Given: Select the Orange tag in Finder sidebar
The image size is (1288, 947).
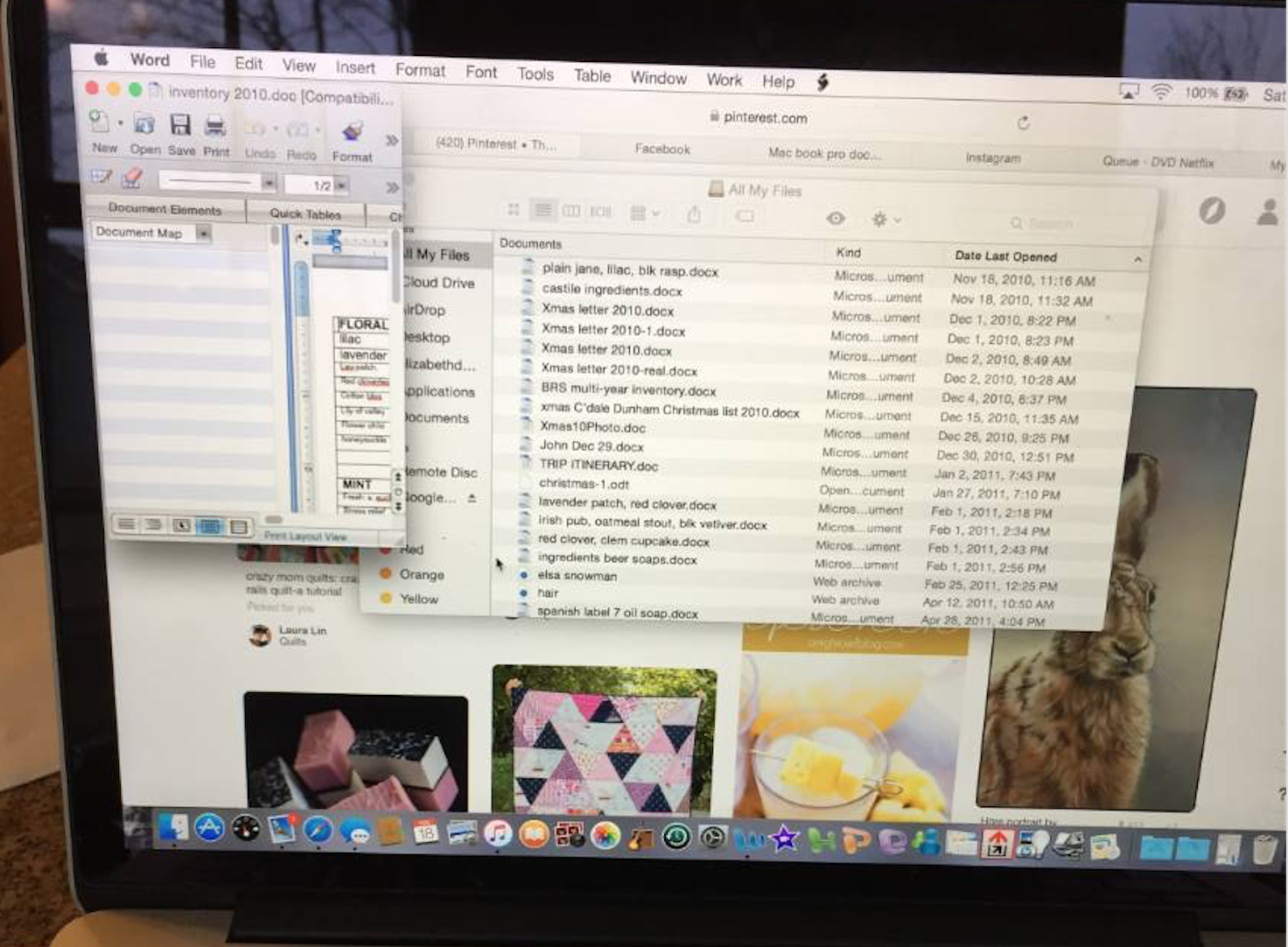Looking at the screenshot, I should [x=412, y=574].
